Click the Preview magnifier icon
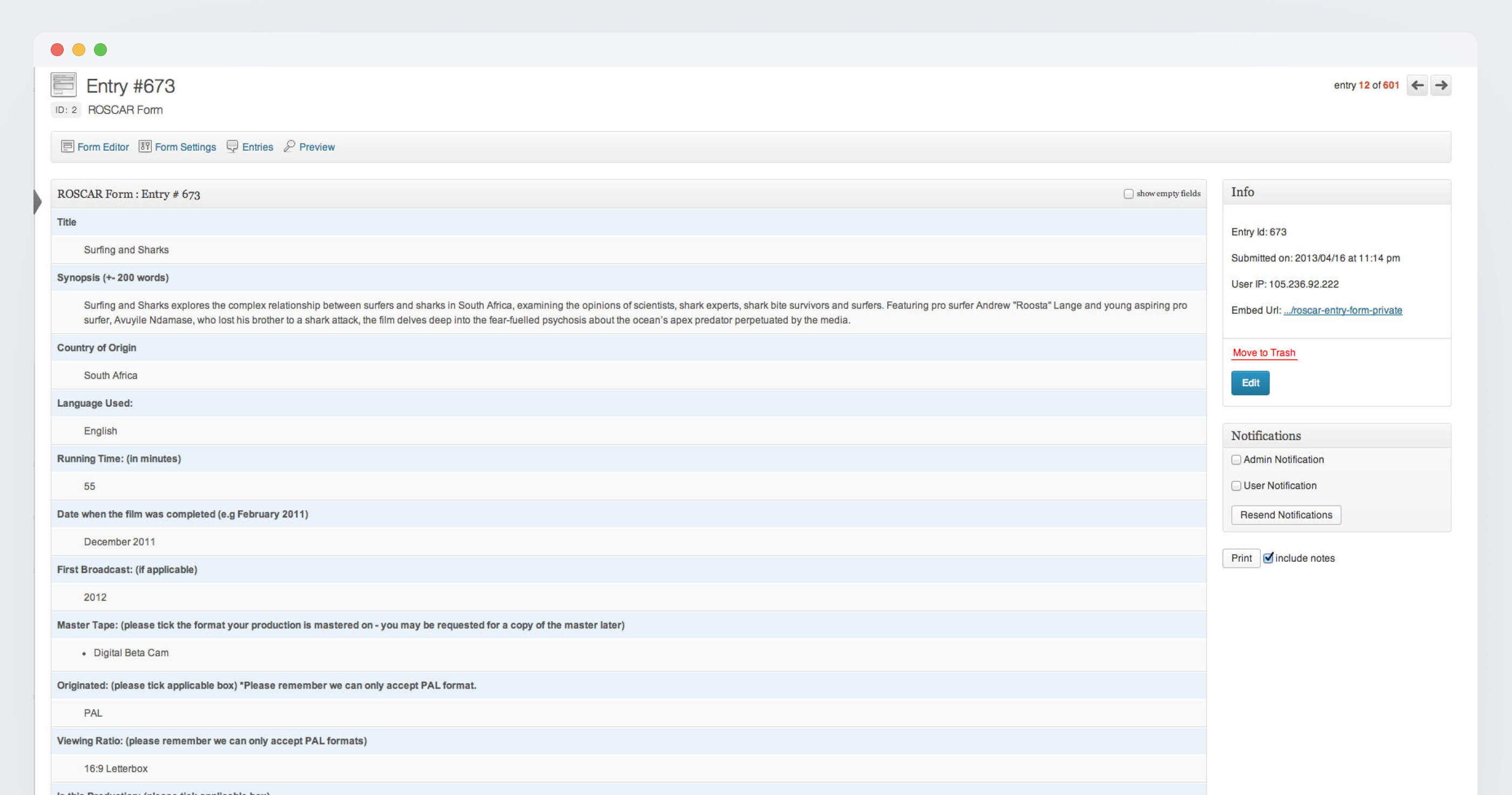 289,146
